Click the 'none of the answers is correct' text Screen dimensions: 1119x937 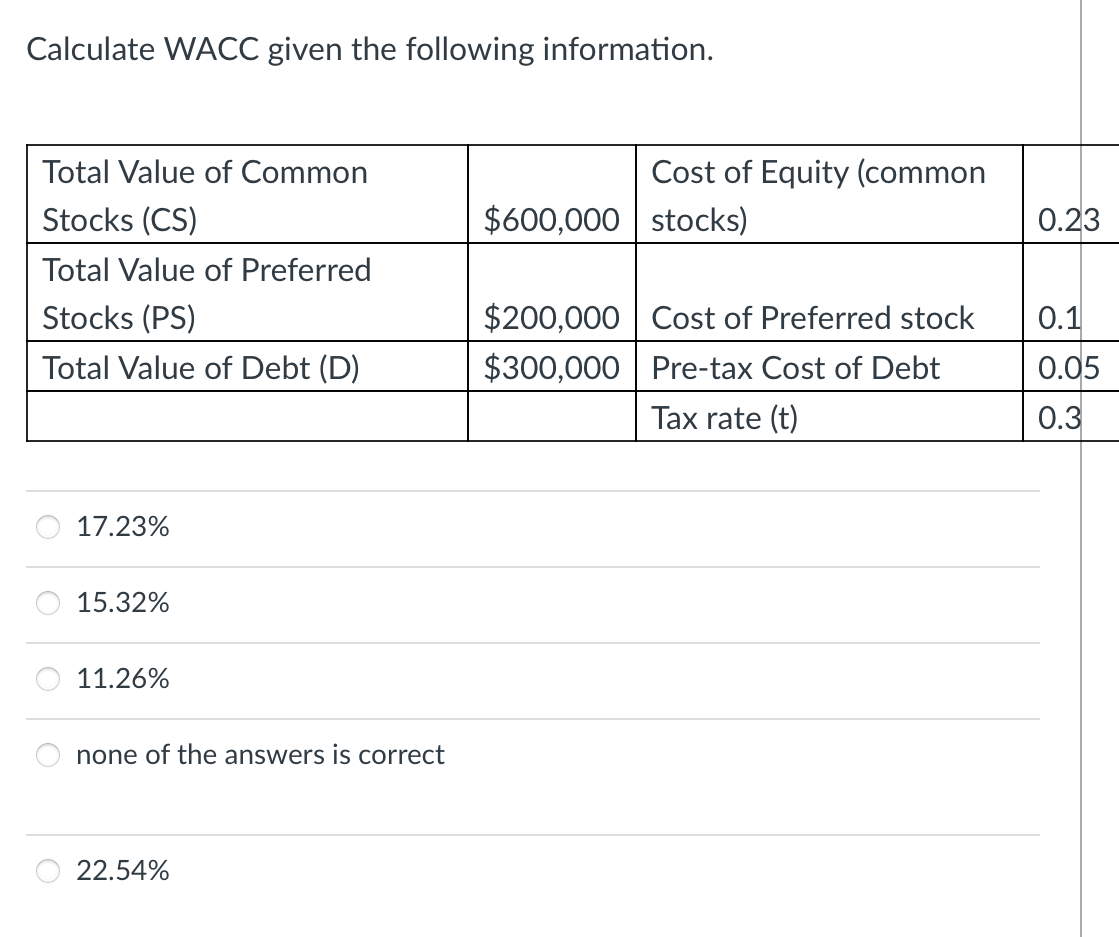click(260, 755)
